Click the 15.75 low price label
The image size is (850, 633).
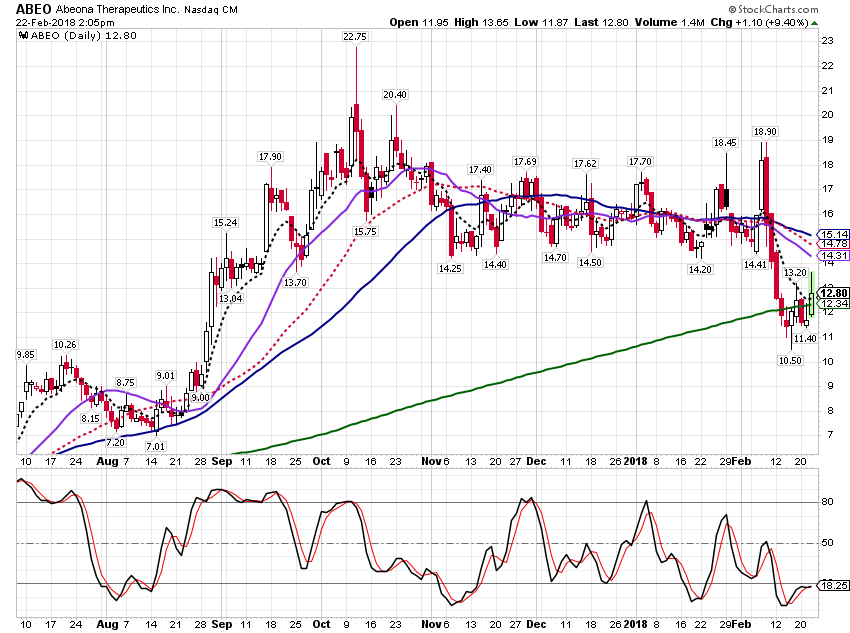tap(365, 231)
